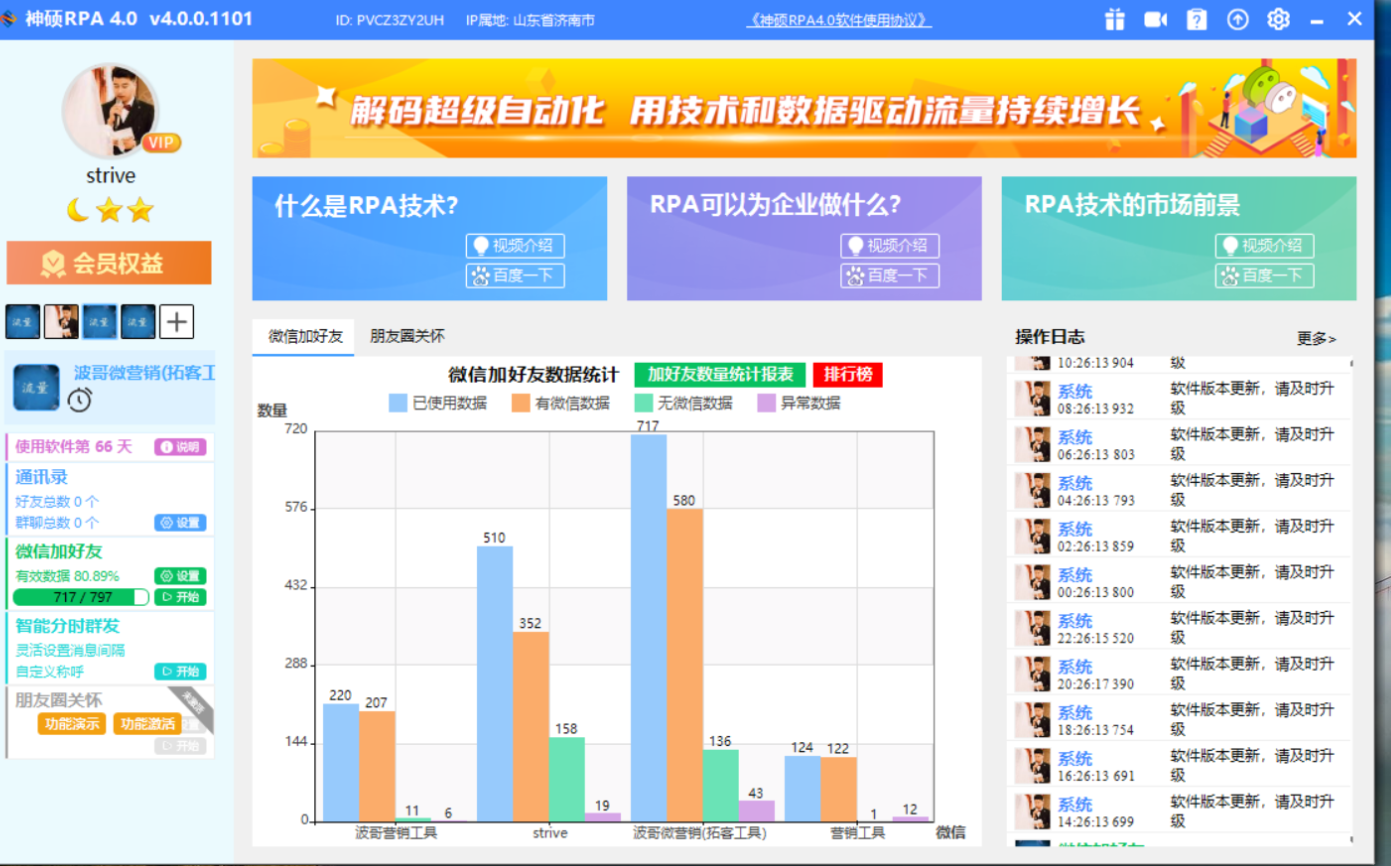Toggle 异常数据 purple legend swatch
The image size is (1391, 866).
pos(767,403)
